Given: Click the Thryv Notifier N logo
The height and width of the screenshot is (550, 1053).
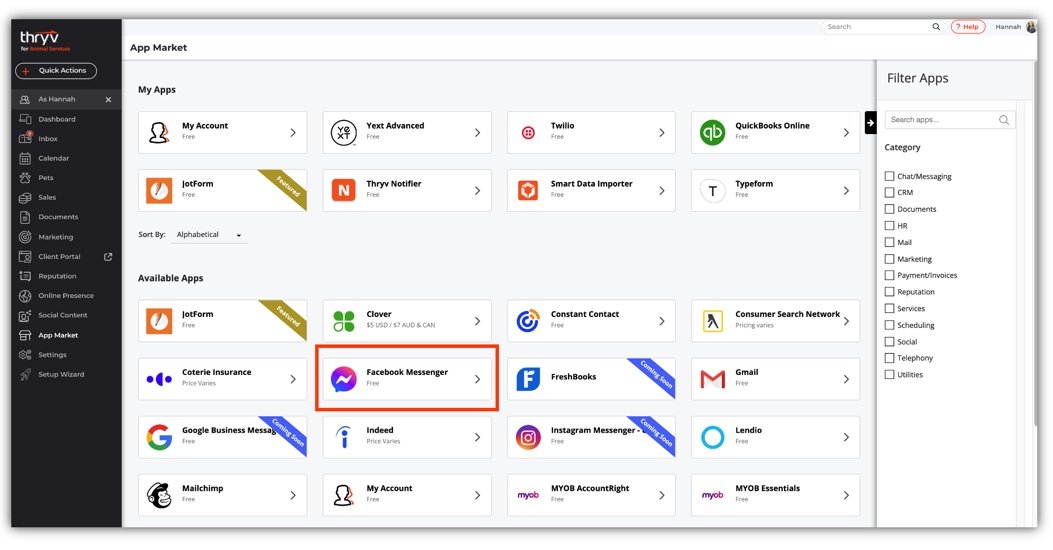Looking at the screenshot, I should pyautogui.click(x=344, y=191).
